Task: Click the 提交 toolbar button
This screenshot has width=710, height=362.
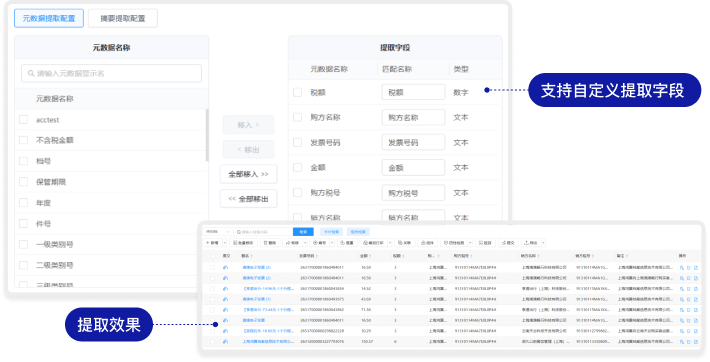Action: [508, 243]
